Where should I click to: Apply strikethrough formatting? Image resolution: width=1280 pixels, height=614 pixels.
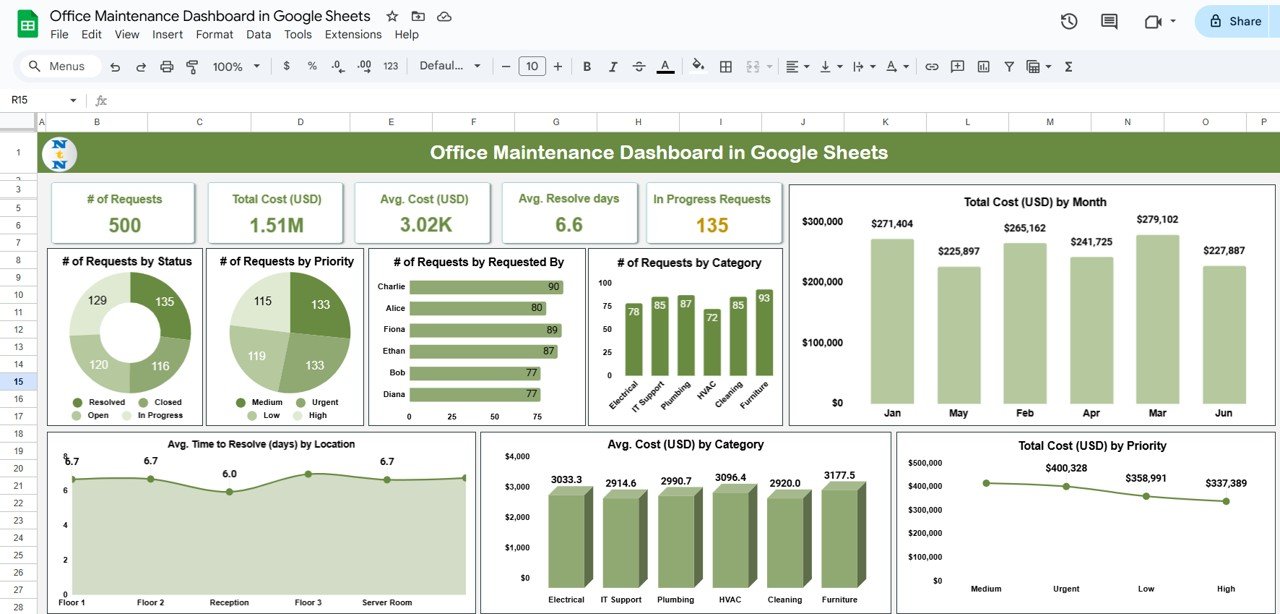(x=639, y=66)
